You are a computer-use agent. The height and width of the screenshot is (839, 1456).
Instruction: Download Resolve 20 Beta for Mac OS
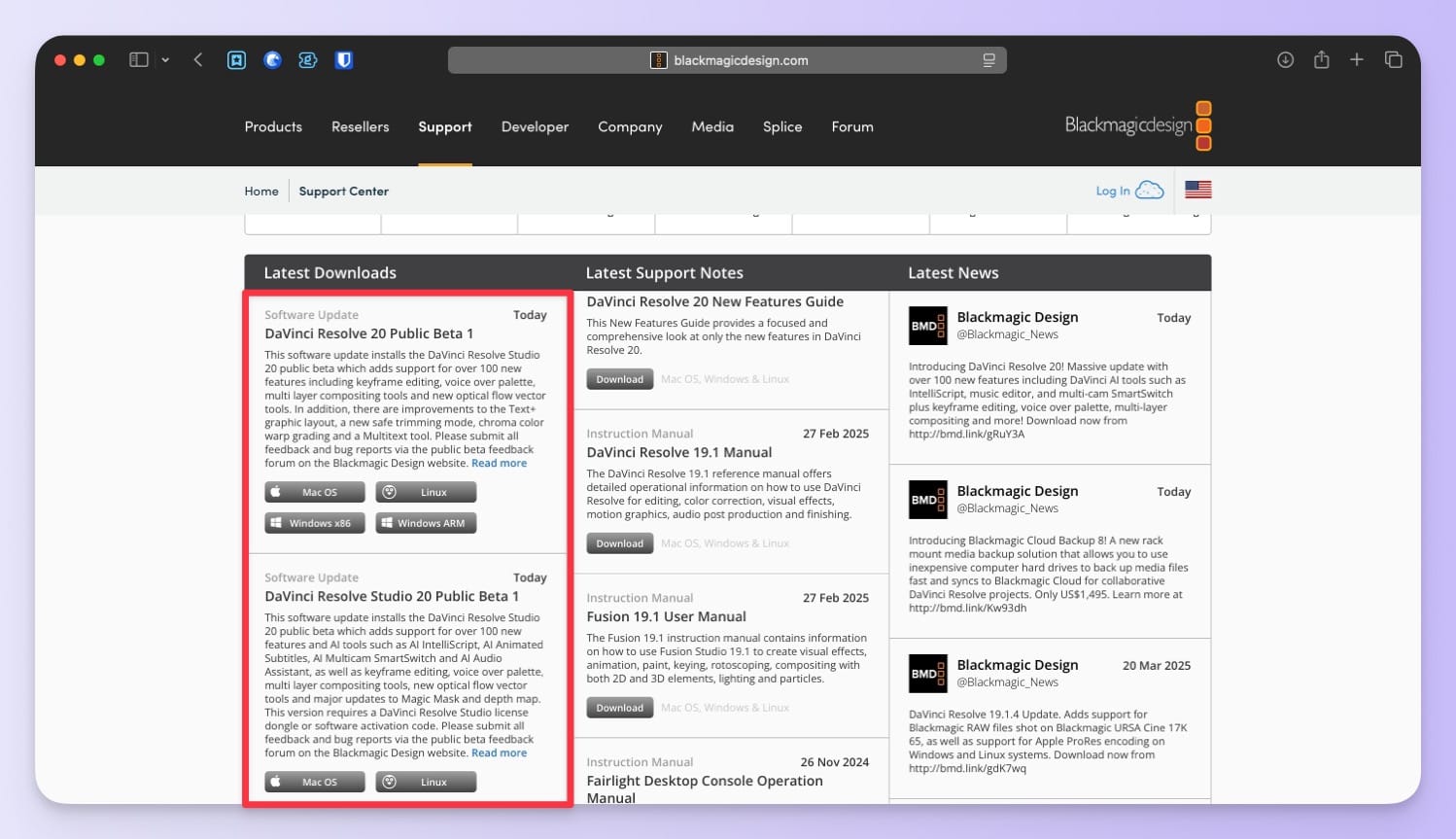click(x=315, y=492)
